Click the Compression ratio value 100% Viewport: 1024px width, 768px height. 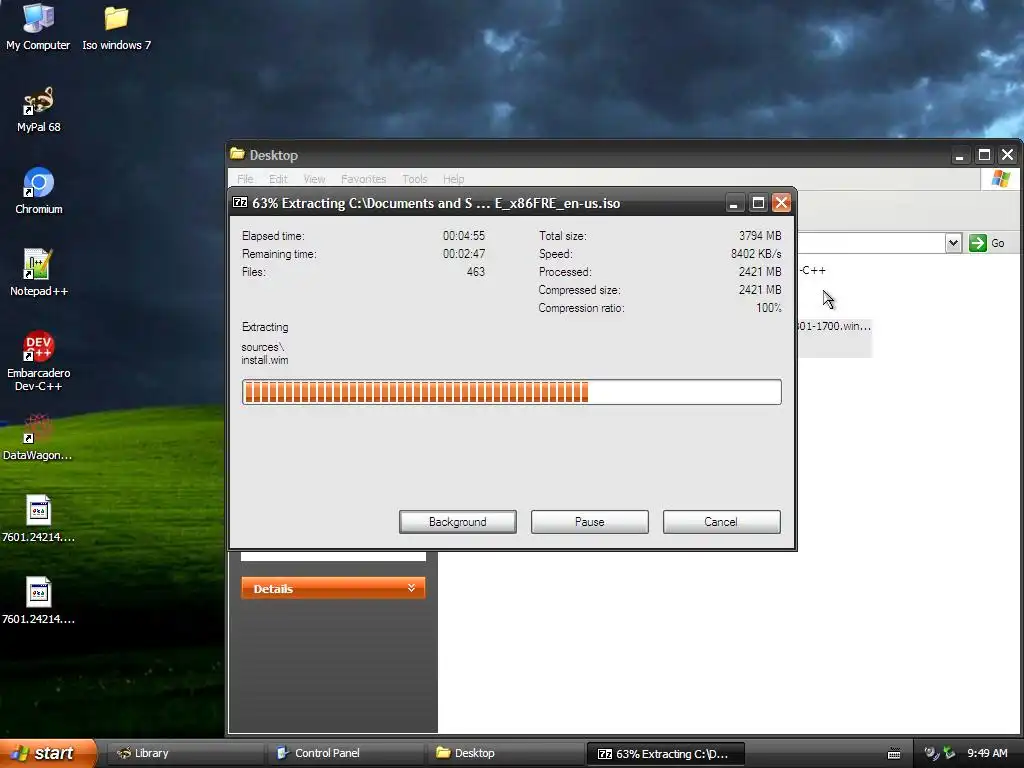coord(769,308)
